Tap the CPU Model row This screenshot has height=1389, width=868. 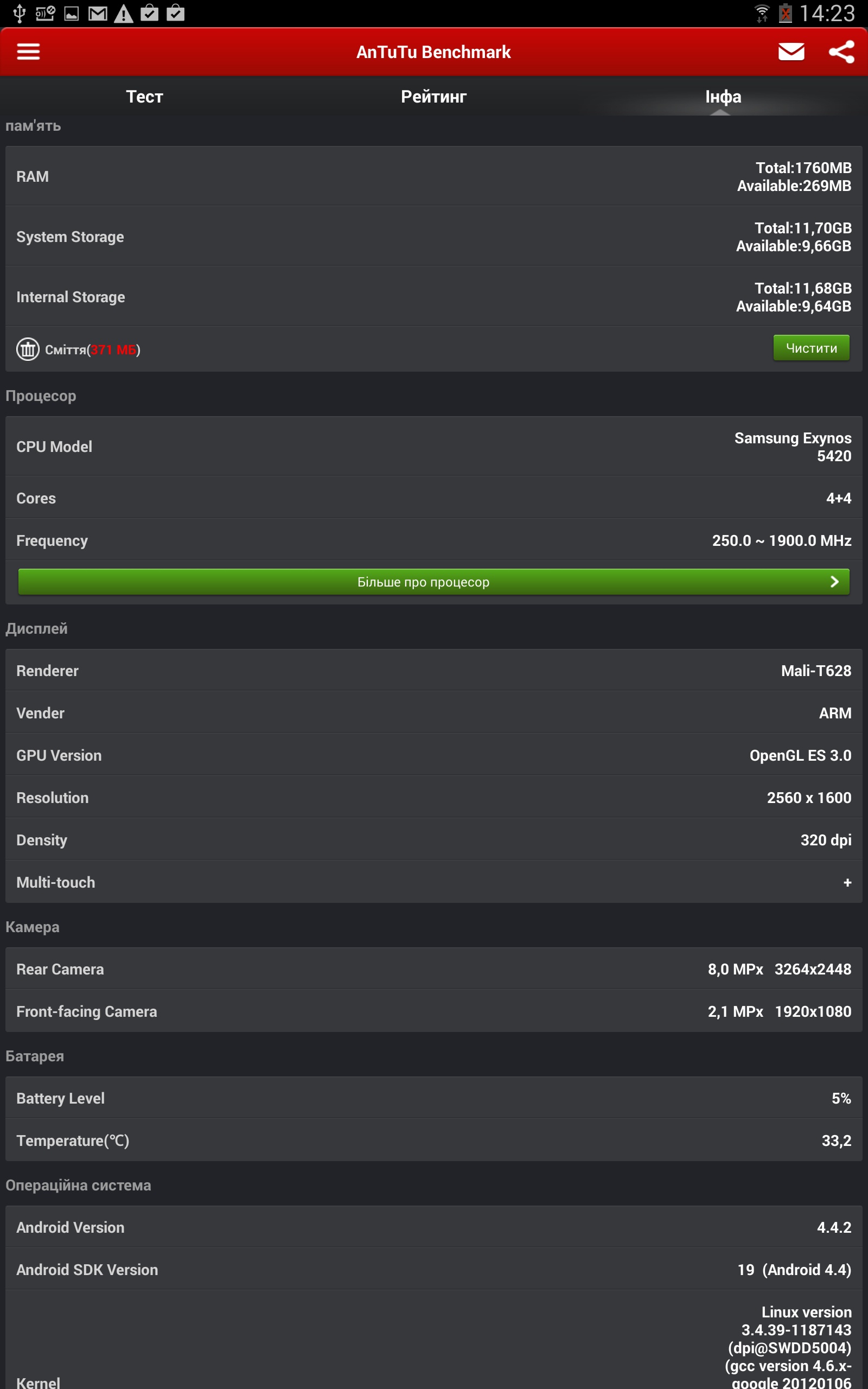coord(433,447)
